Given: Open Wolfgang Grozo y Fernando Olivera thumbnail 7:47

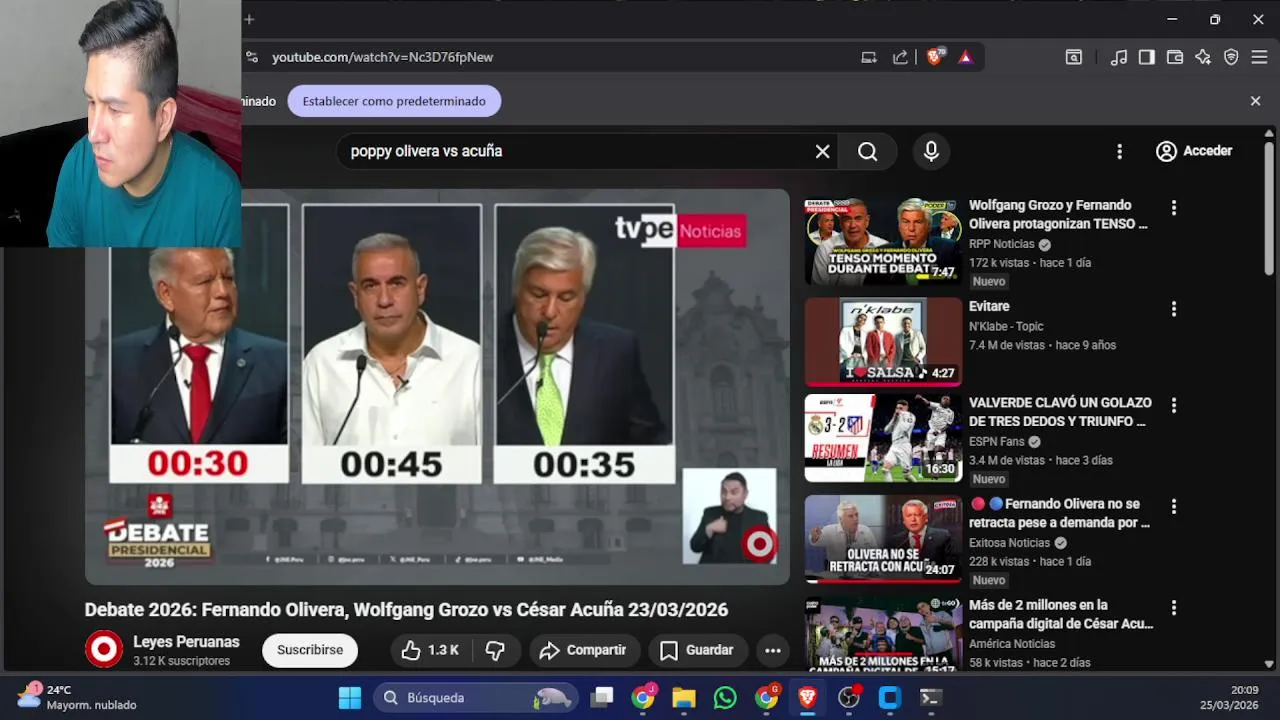Looking at the screenshot, I should pyautogui.click(x=883, y=241).
